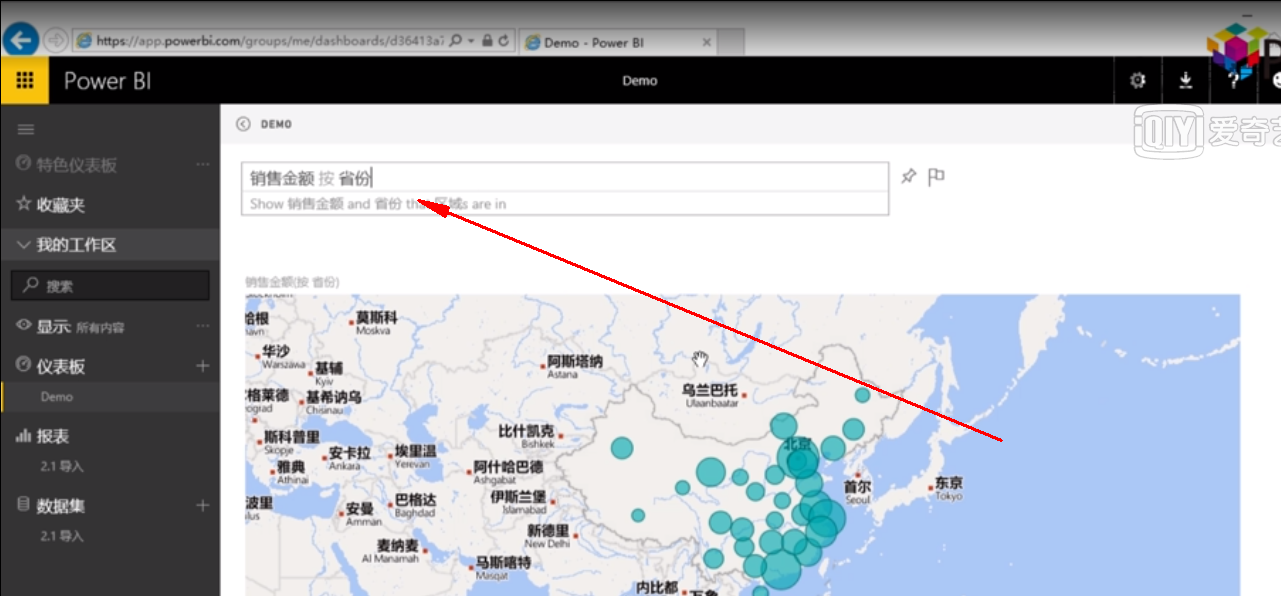Click the new tab button in browser
The width and height of the screenshot is (1281, 596).
(x=731, y=42)
